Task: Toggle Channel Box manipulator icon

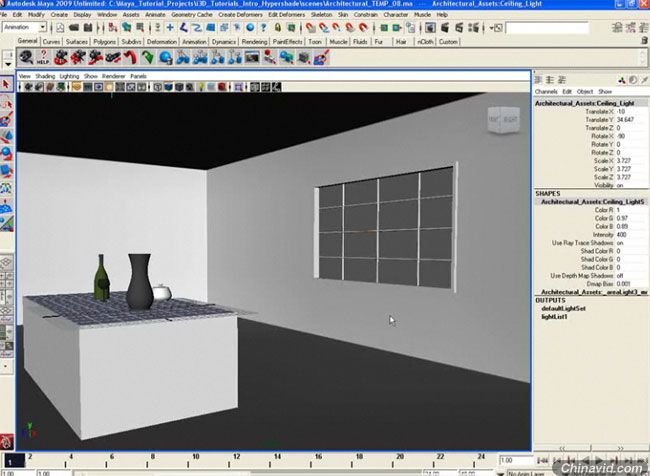Action: click(x=621, y=80)
